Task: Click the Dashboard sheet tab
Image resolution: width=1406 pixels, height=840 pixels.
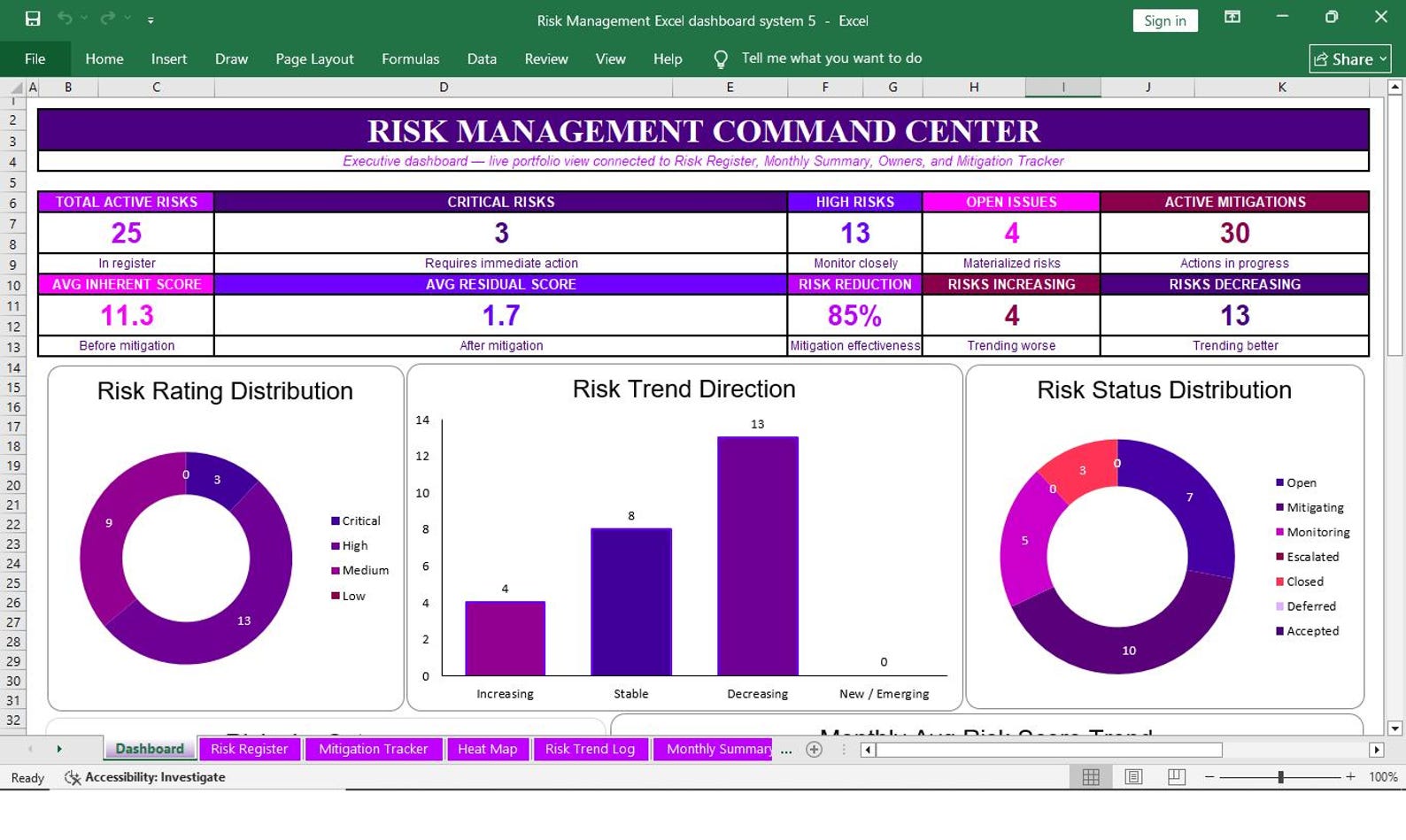Action: tap(150, 749)
